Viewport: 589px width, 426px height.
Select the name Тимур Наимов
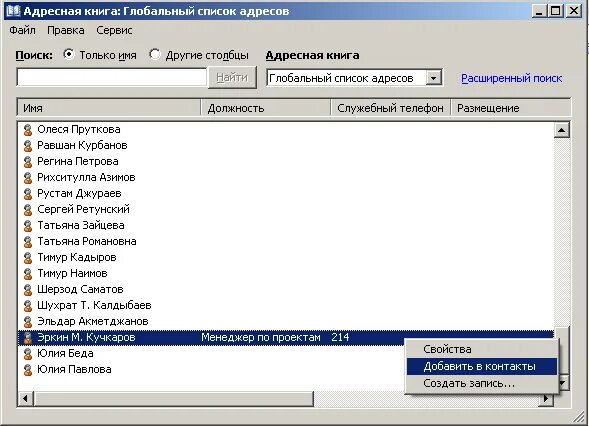[72, 274]
